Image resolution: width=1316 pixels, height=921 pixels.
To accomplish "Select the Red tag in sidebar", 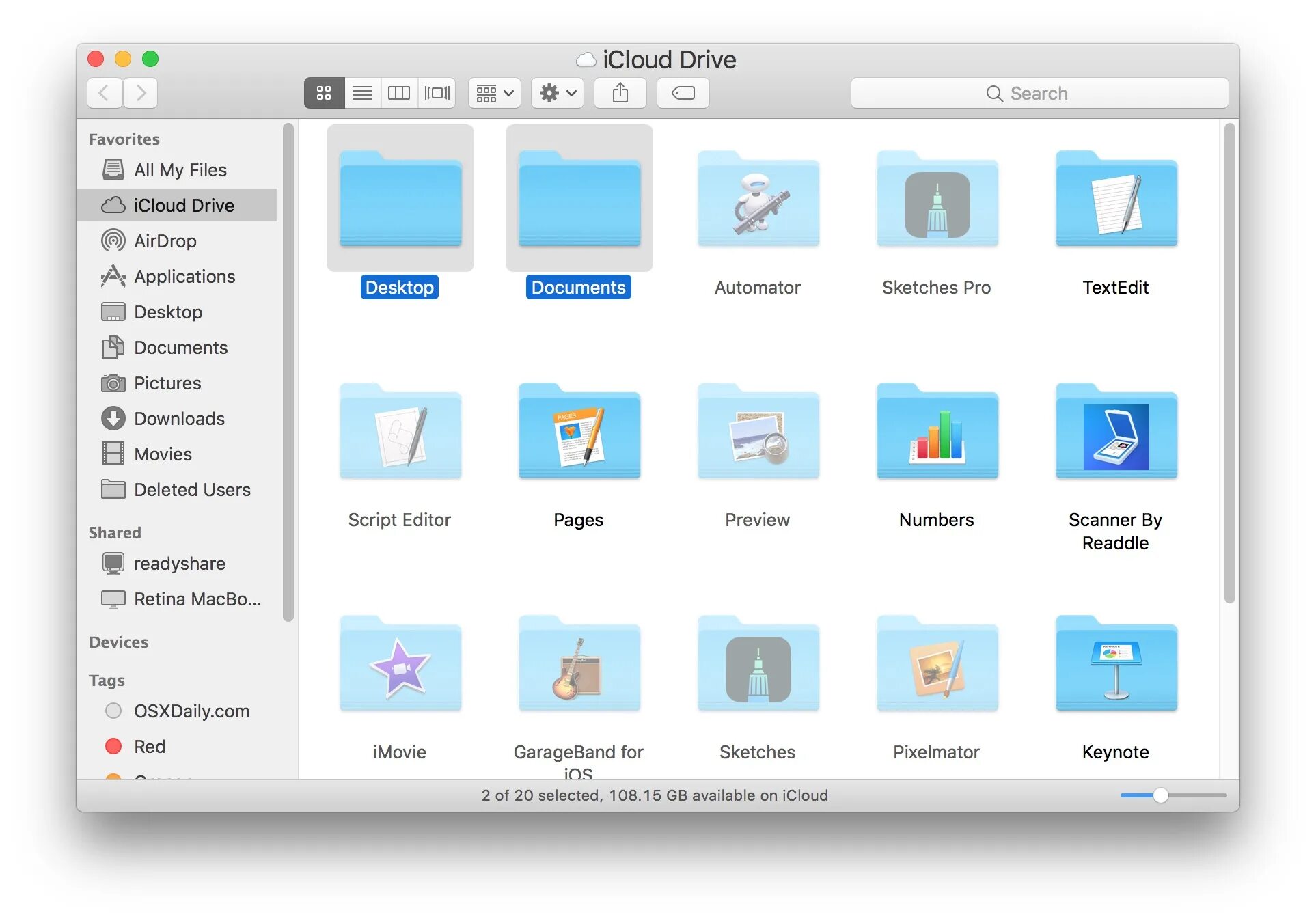I will coord(149,746).
